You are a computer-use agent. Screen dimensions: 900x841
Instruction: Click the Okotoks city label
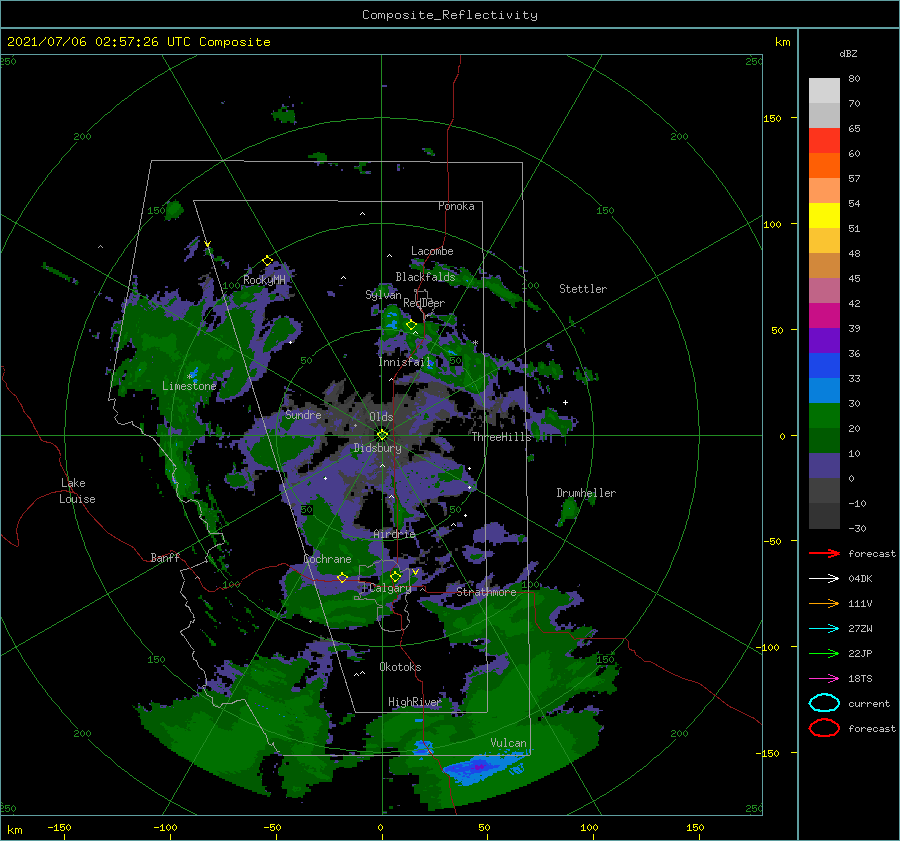400,667
